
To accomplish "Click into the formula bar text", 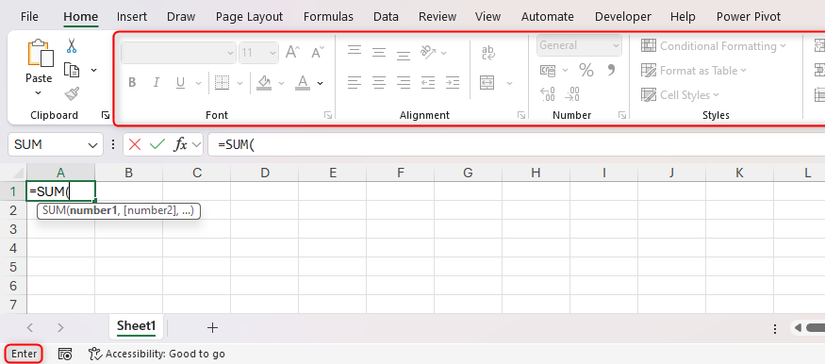I will point(236,145).
